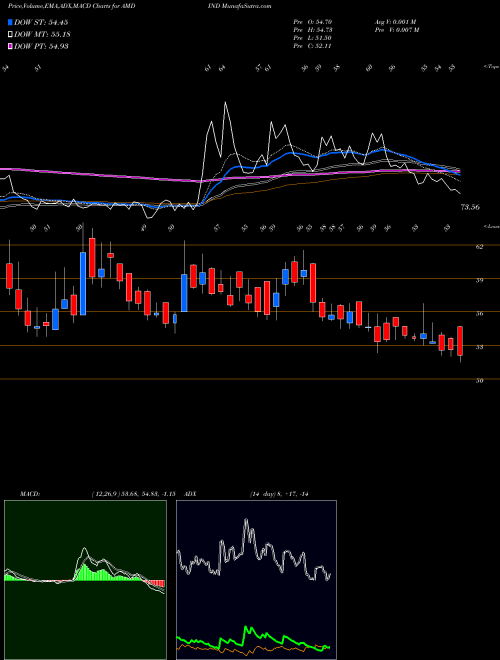The image size is (500, 660).
Task: Click the highest white peak of the volume line
Action: pos(226,103)
